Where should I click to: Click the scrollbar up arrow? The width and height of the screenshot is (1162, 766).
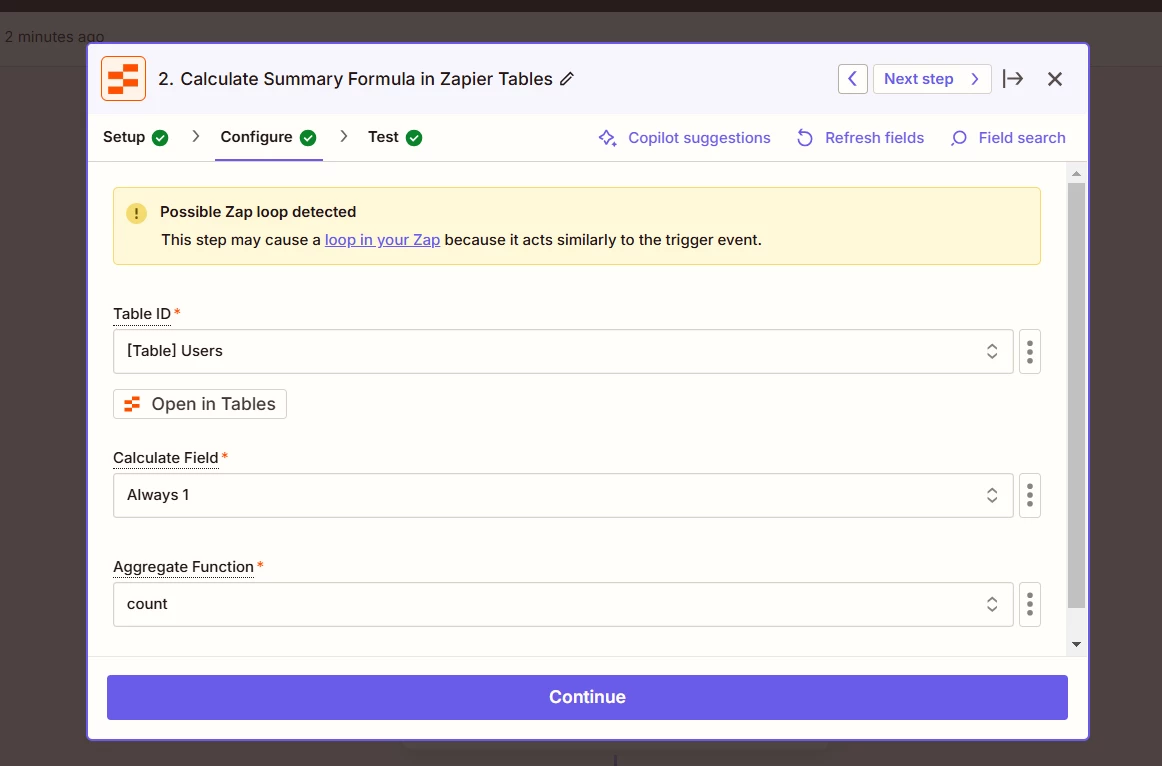click(x=1076, y=173)
